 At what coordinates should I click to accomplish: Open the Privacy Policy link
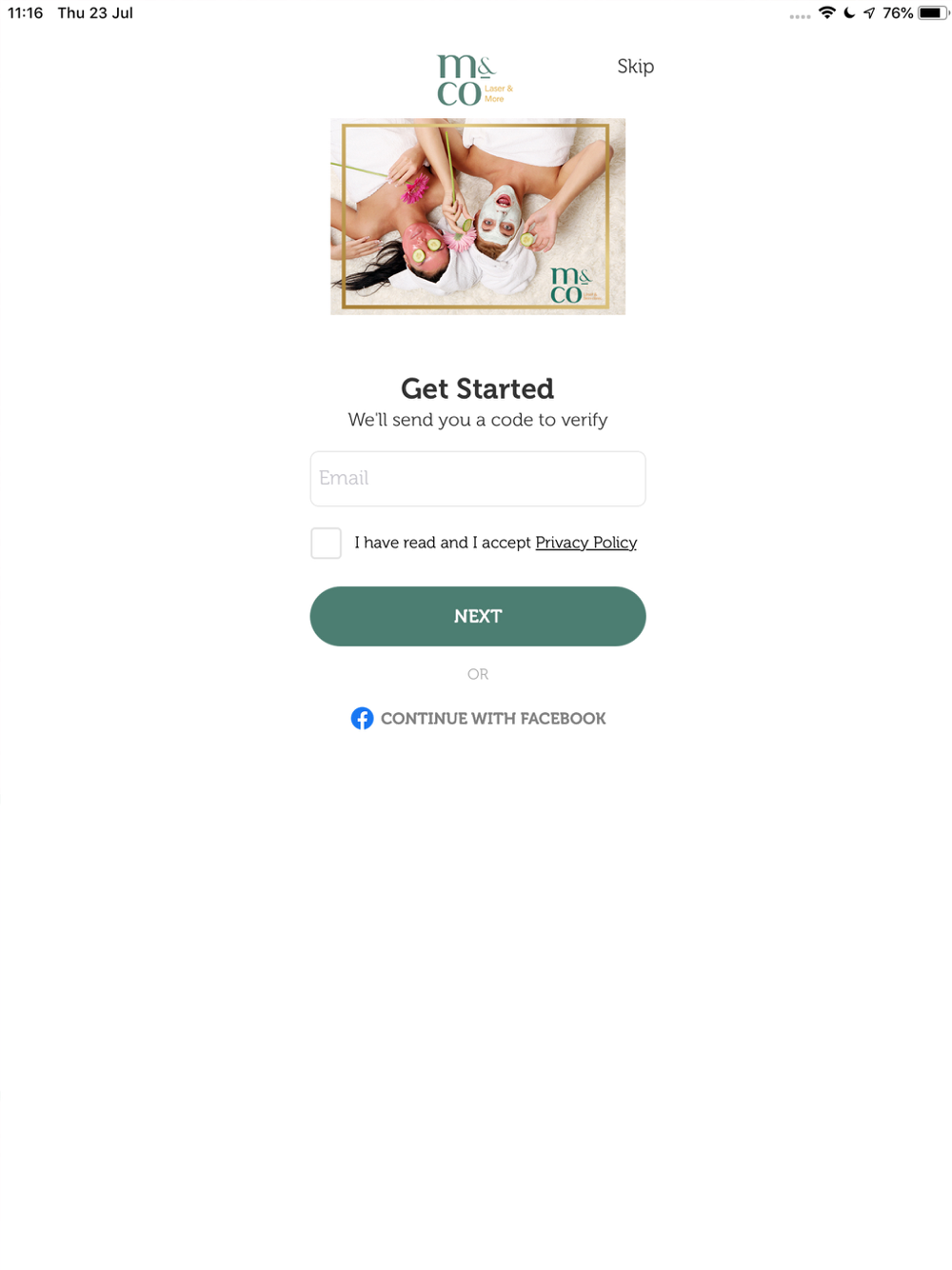point(586,543)
